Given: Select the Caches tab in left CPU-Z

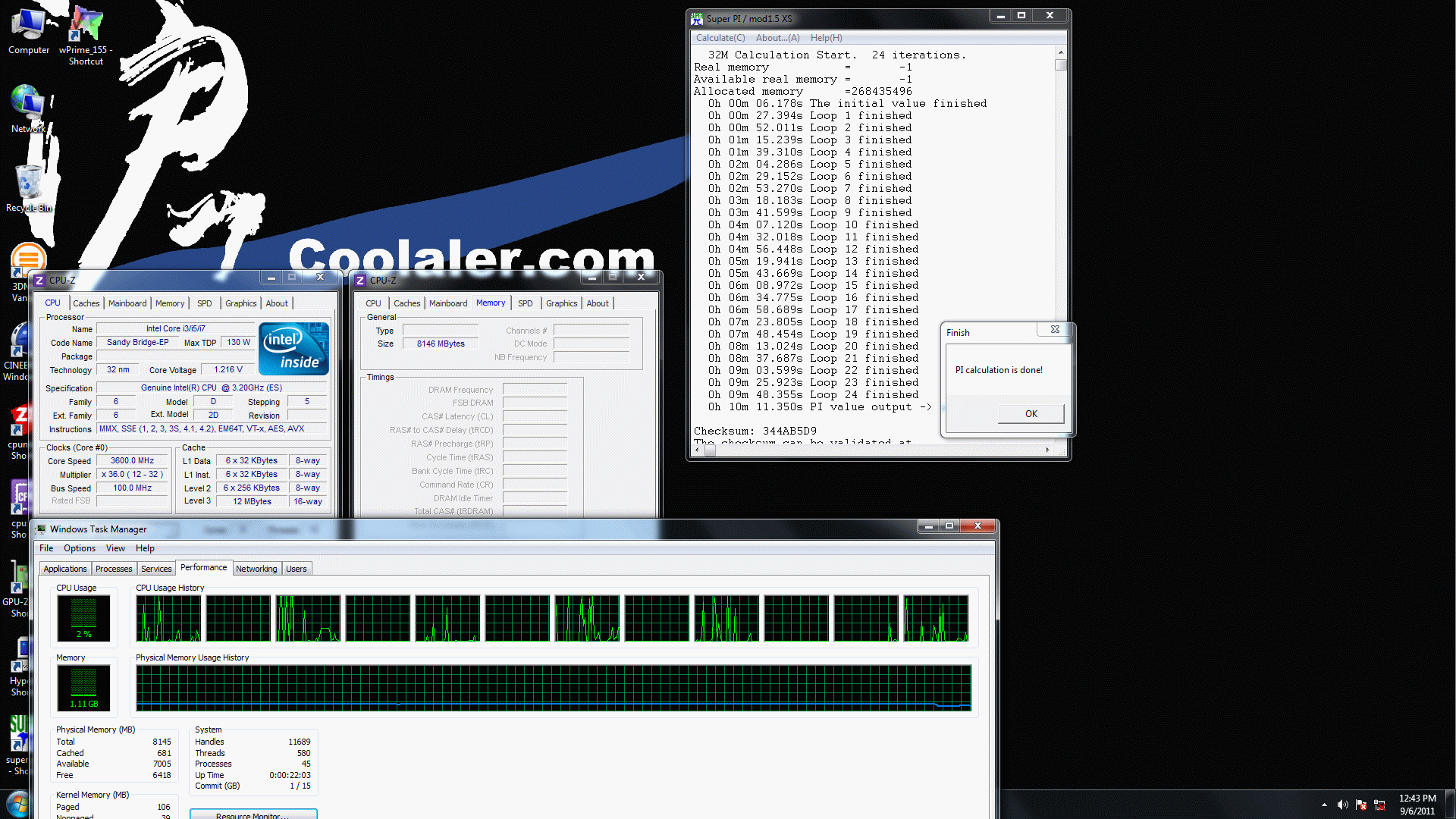Looking at the screenshot, I should 86,303.
